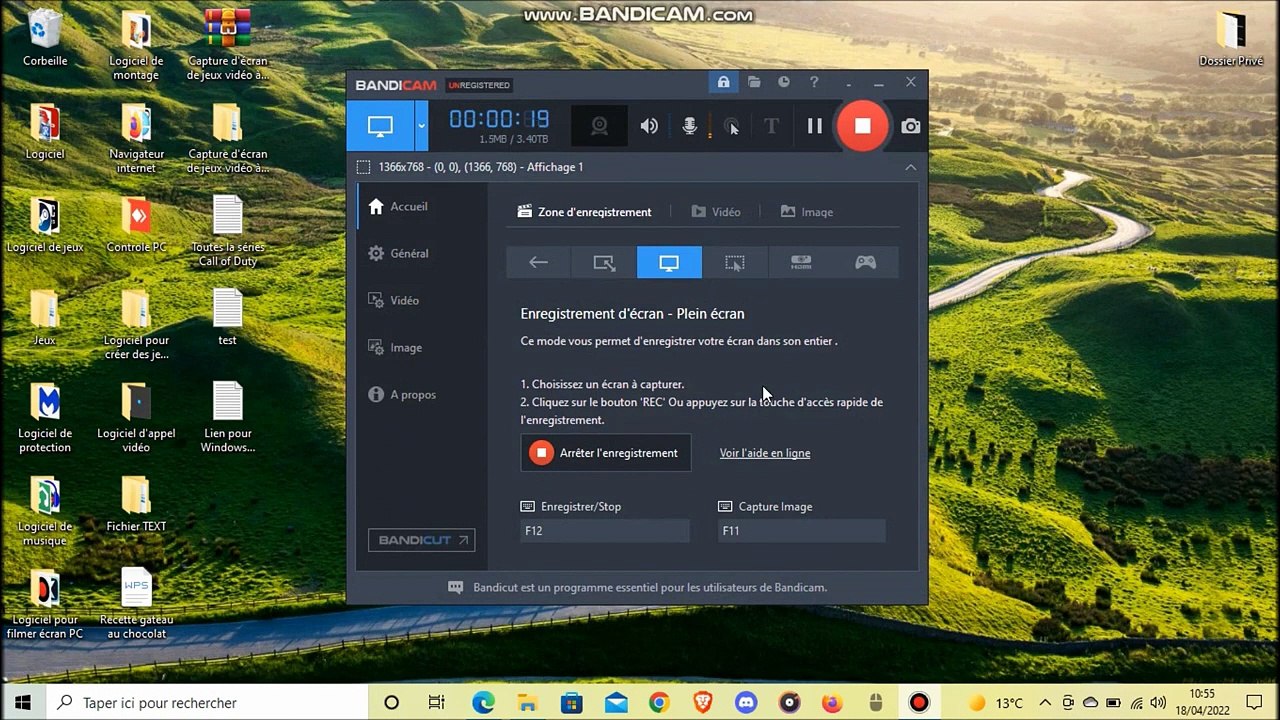Open the recording mode dropdown arrow
The width and height of the screenshot is (1280, 720).
pos(421,126)
